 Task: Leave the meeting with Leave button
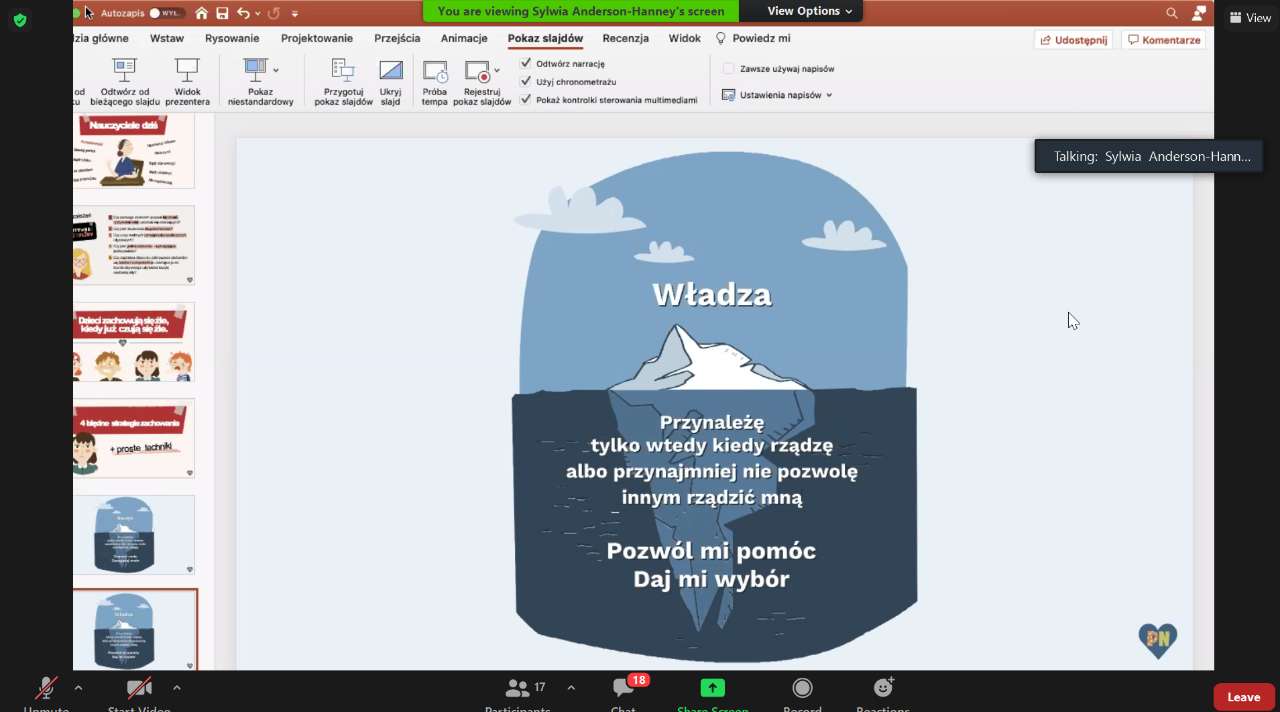[1243, 697]
